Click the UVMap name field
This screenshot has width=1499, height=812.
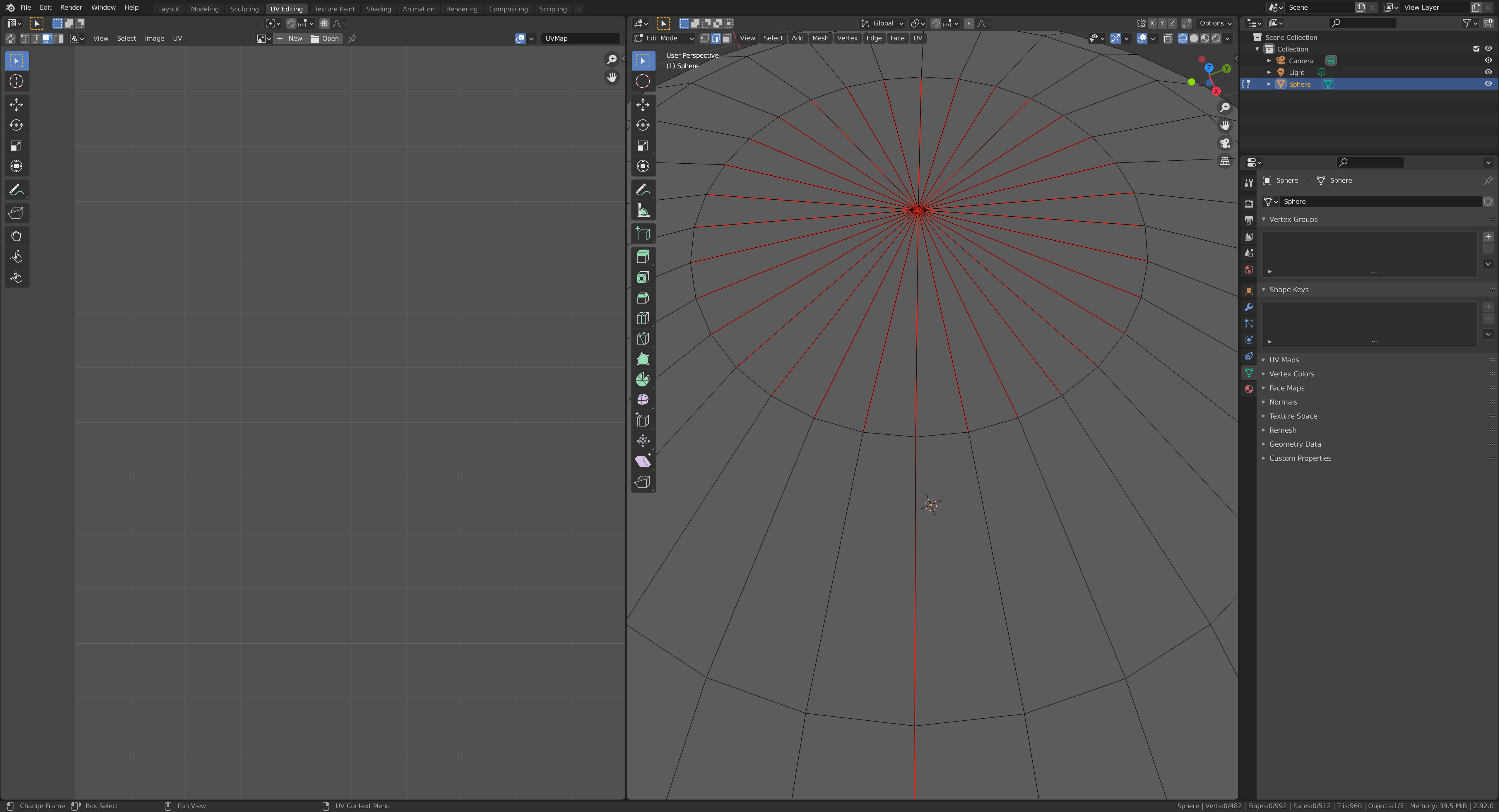point(580,38)
